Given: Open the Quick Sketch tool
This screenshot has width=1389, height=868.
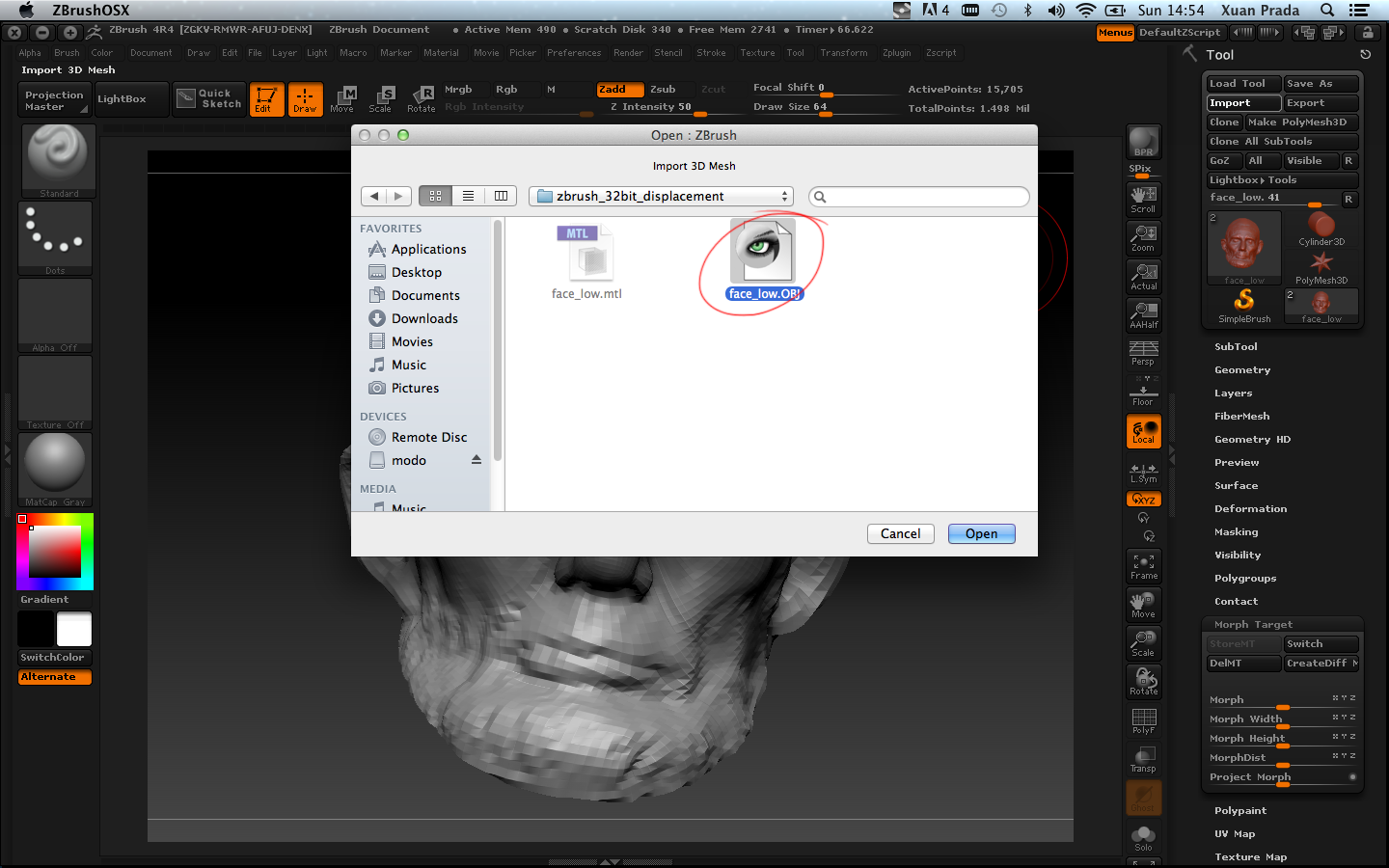Looking at the screenshot, I should [x=209, y=98].
